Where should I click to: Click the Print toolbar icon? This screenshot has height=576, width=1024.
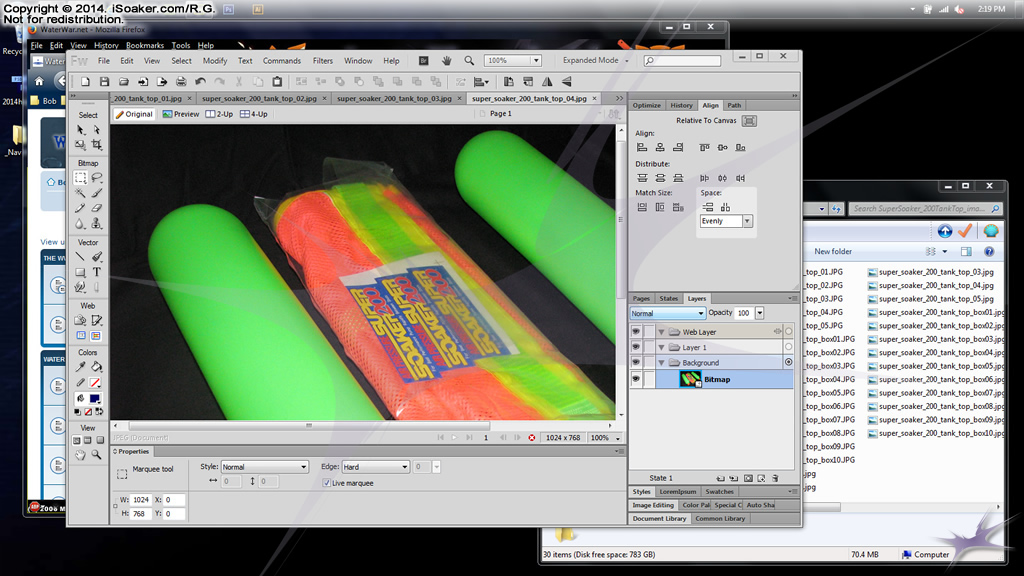coord(181,82)
